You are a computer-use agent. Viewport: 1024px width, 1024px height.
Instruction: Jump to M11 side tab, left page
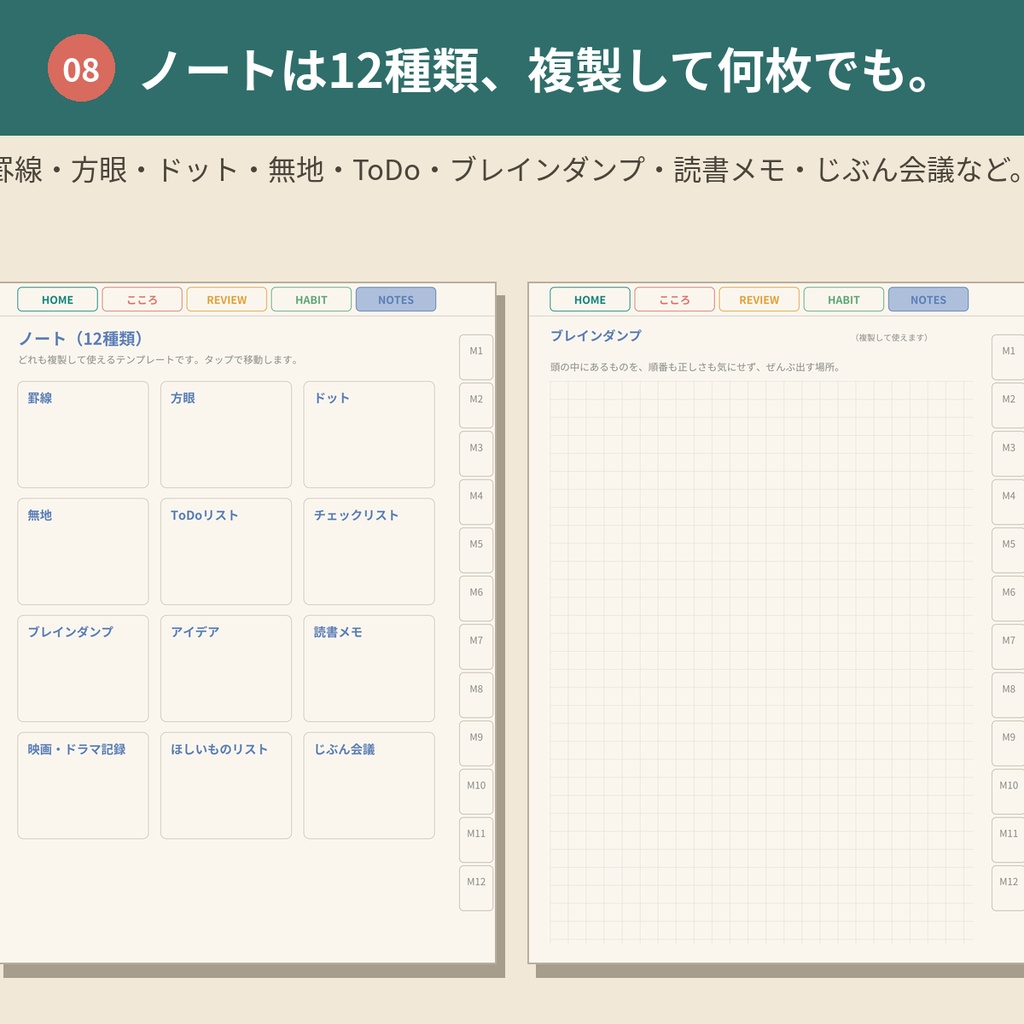click(x=476, y=840)
